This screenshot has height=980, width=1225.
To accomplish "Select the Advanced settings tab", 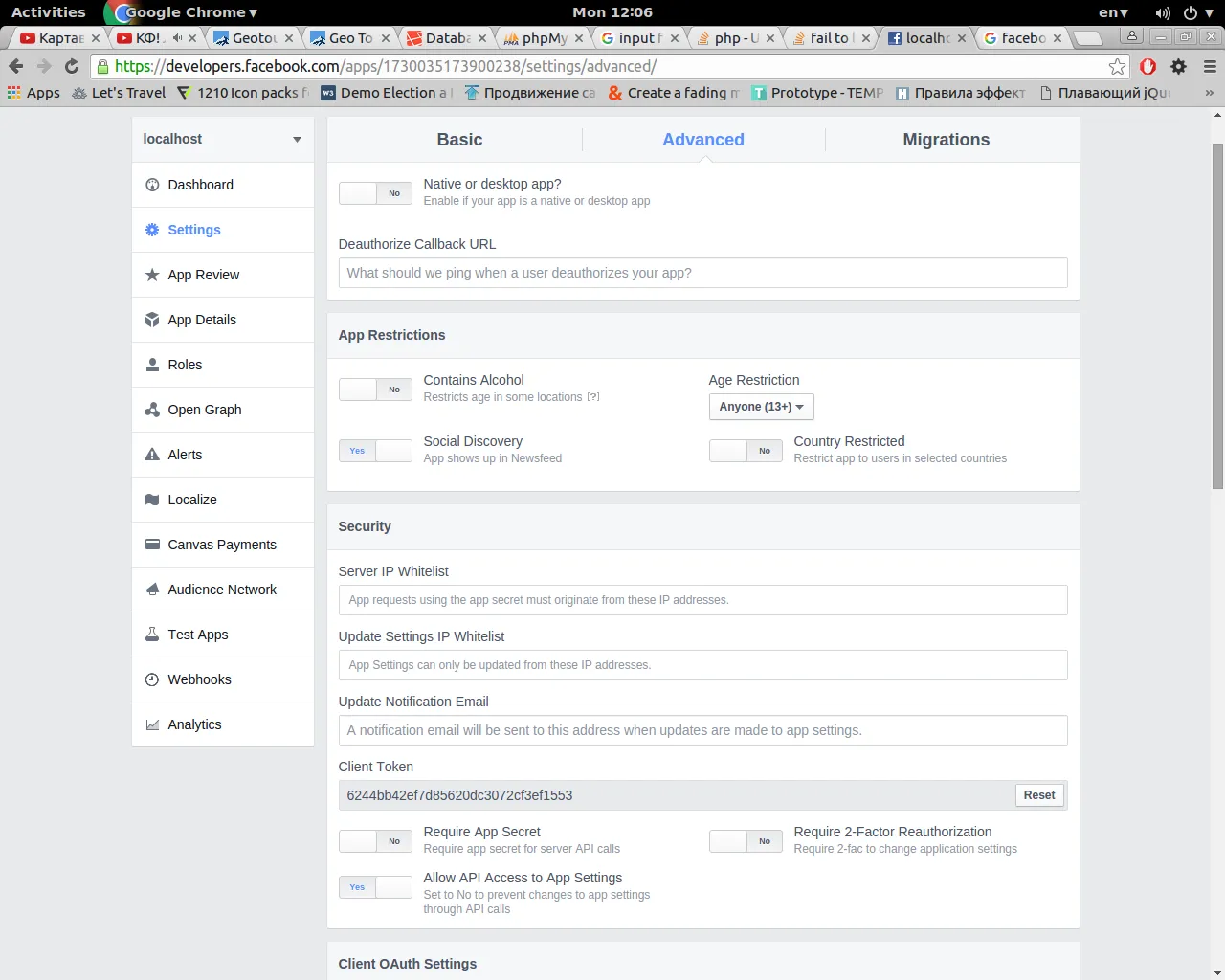I will (703, 140).
